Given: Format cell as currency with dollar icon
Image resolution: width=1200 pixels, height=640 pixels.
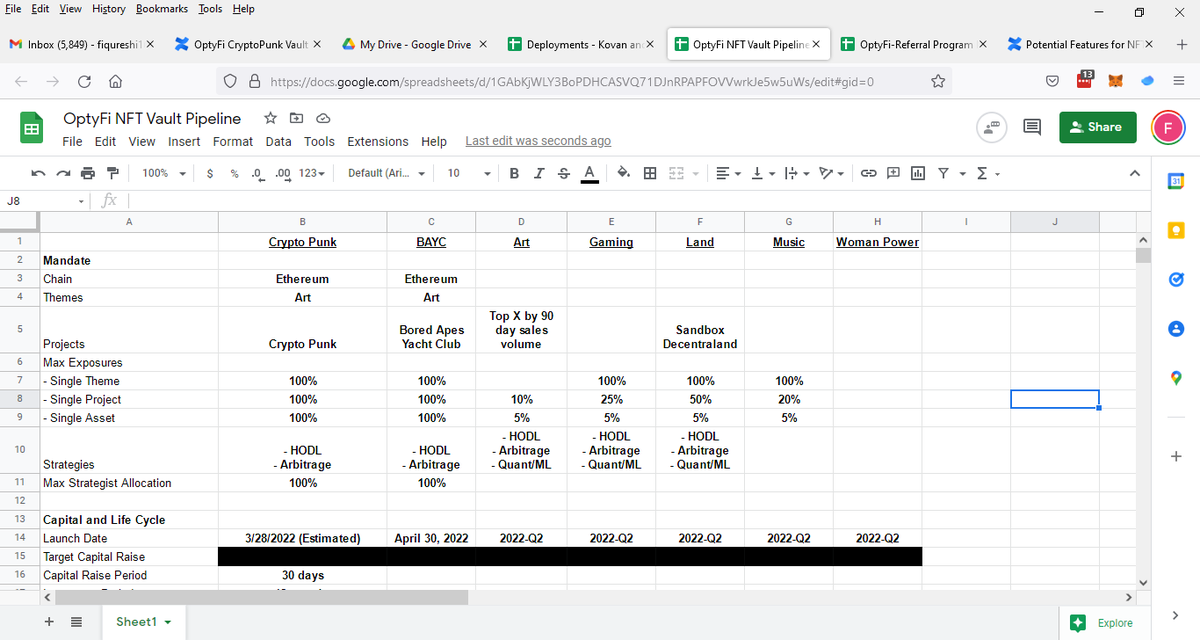Looking at the screenshot, I should point(209,174).
